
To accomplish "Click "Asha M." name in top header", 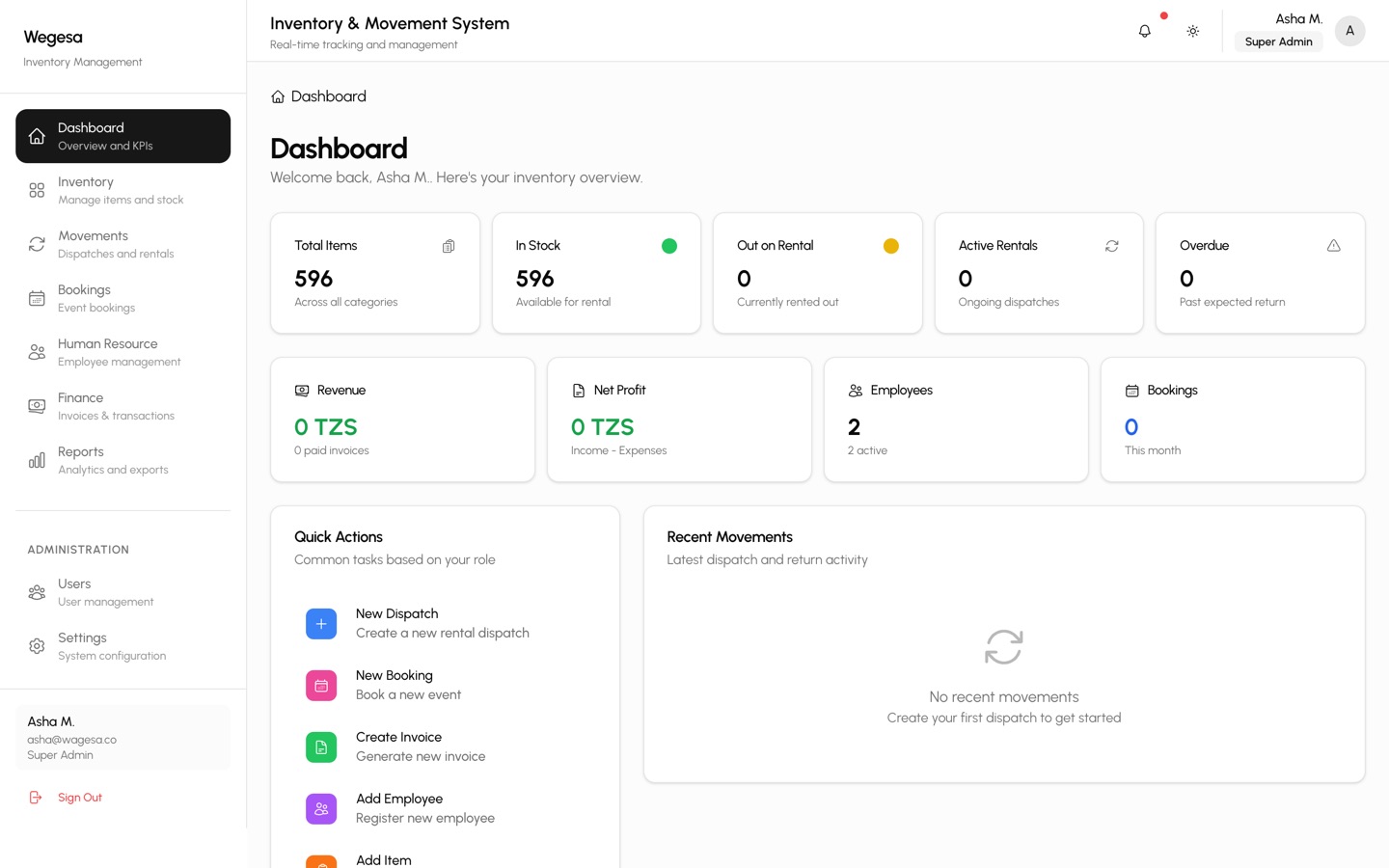I will click(1298, 18).
